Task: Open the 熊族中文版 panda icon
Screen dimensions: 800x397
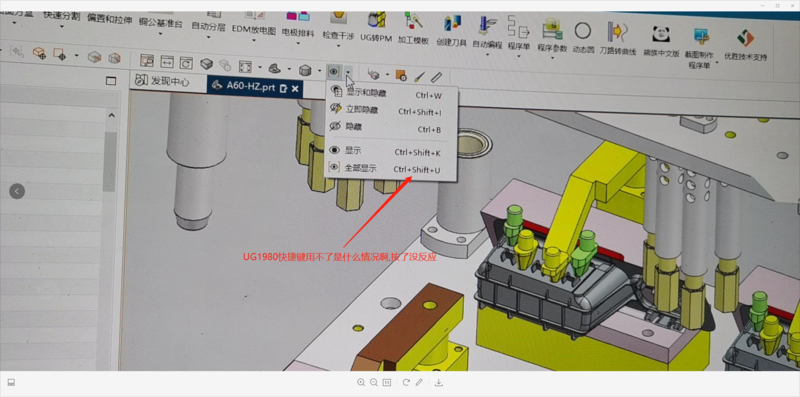Action: pyautogui.click(x=661, y=34)
